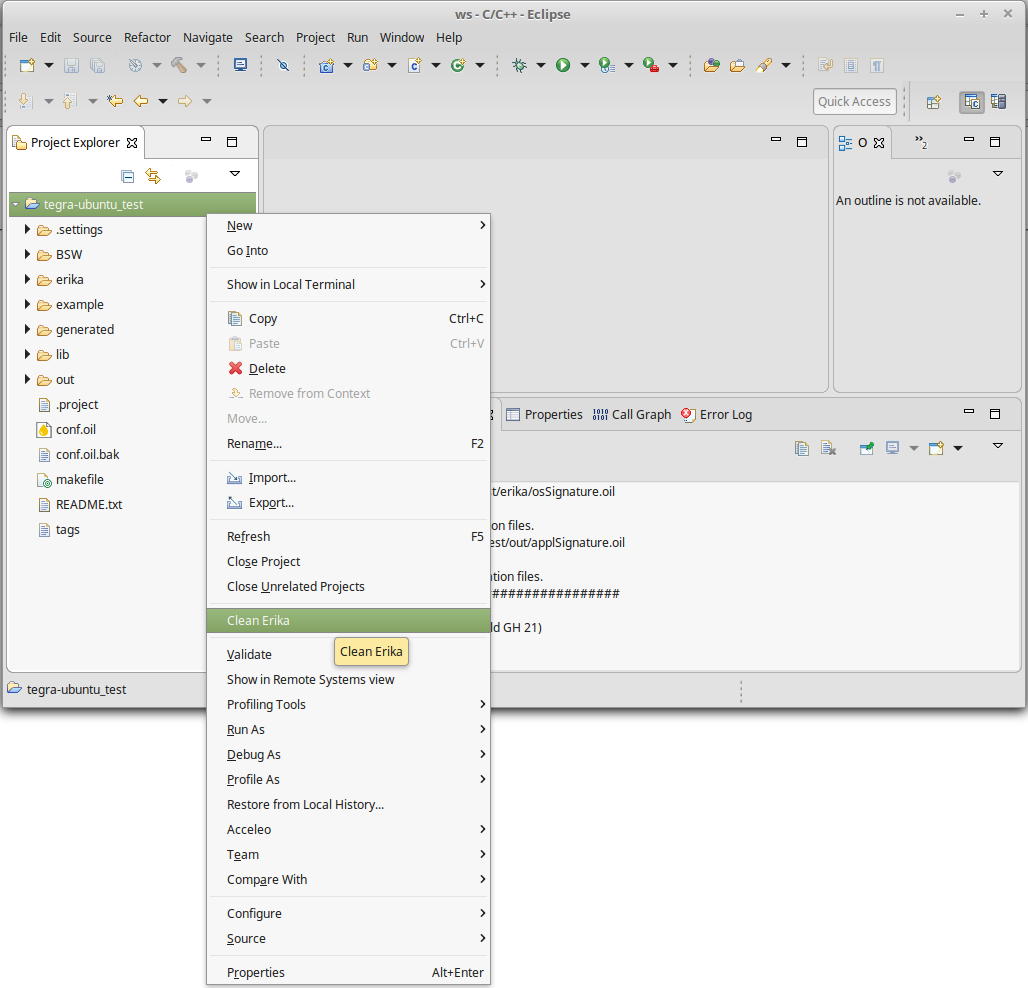Click the New Source Folder icon
Image resolution: width=1028 pixels, height=988 pixels.
point(370,65)
